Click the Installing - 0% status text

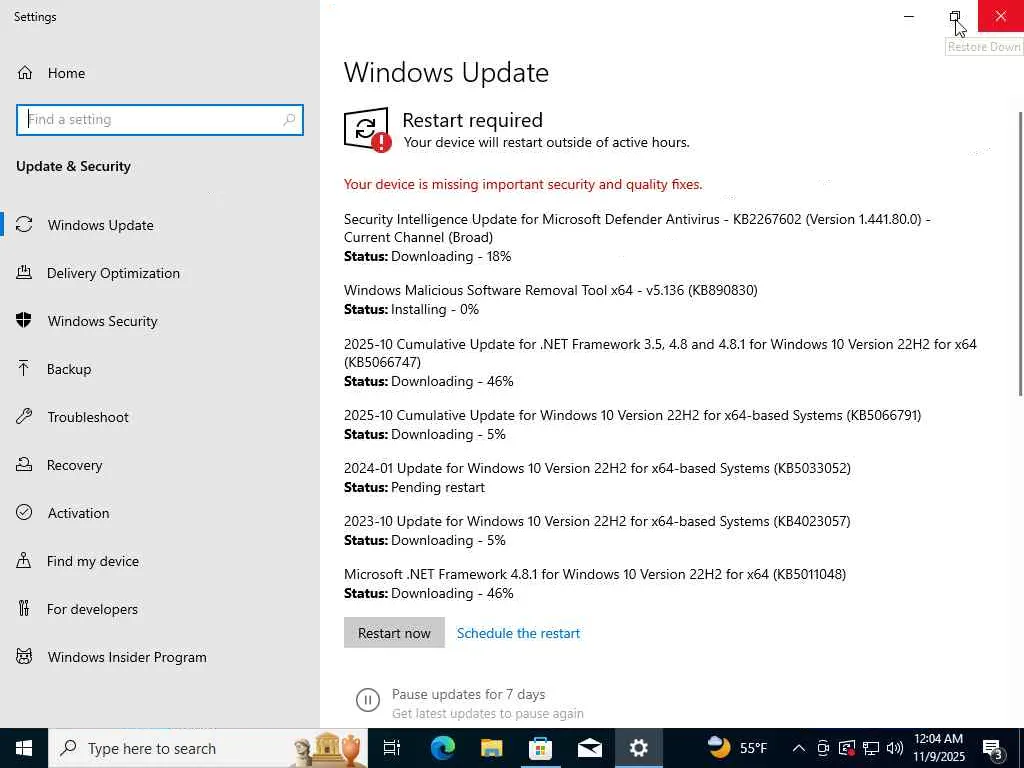coord(434,309)
